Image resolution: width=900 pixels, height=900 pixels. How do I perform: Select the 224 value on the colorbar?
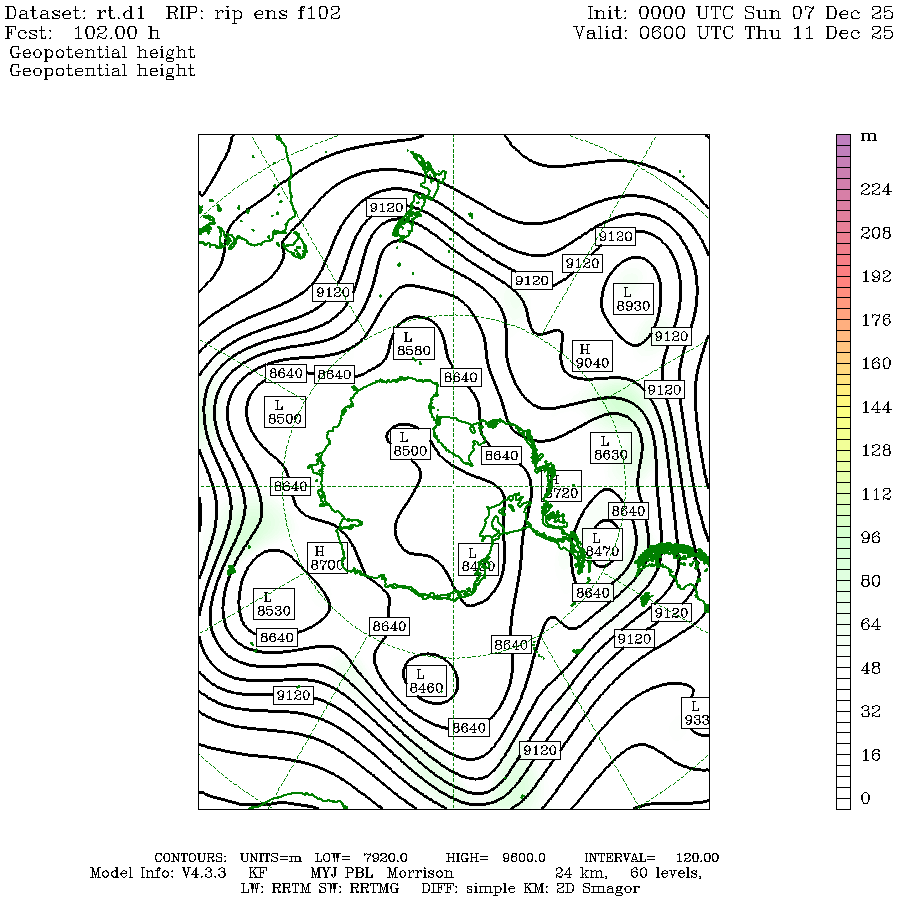pos(875,189)
